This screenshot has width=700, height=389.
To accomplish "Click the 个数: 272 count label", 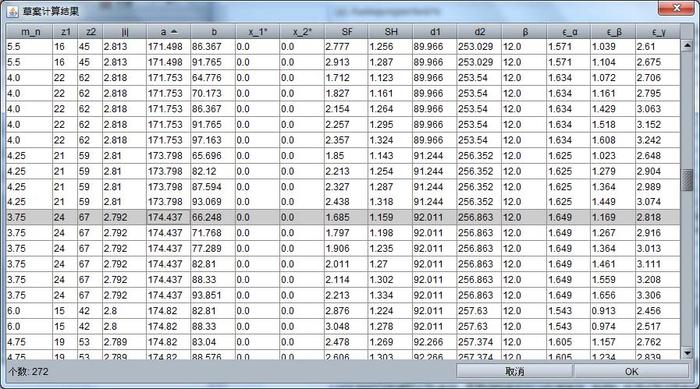I will 28,372.
